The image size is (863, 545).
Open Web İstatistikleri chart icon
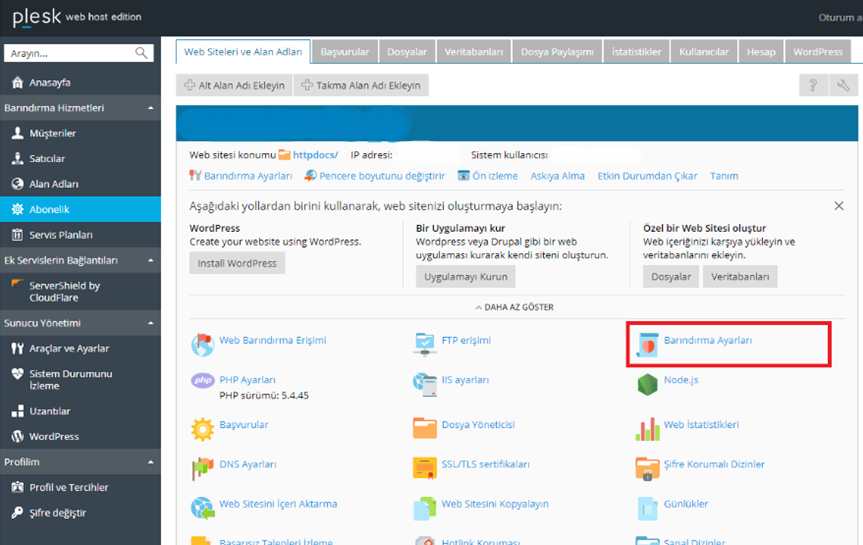647,429
